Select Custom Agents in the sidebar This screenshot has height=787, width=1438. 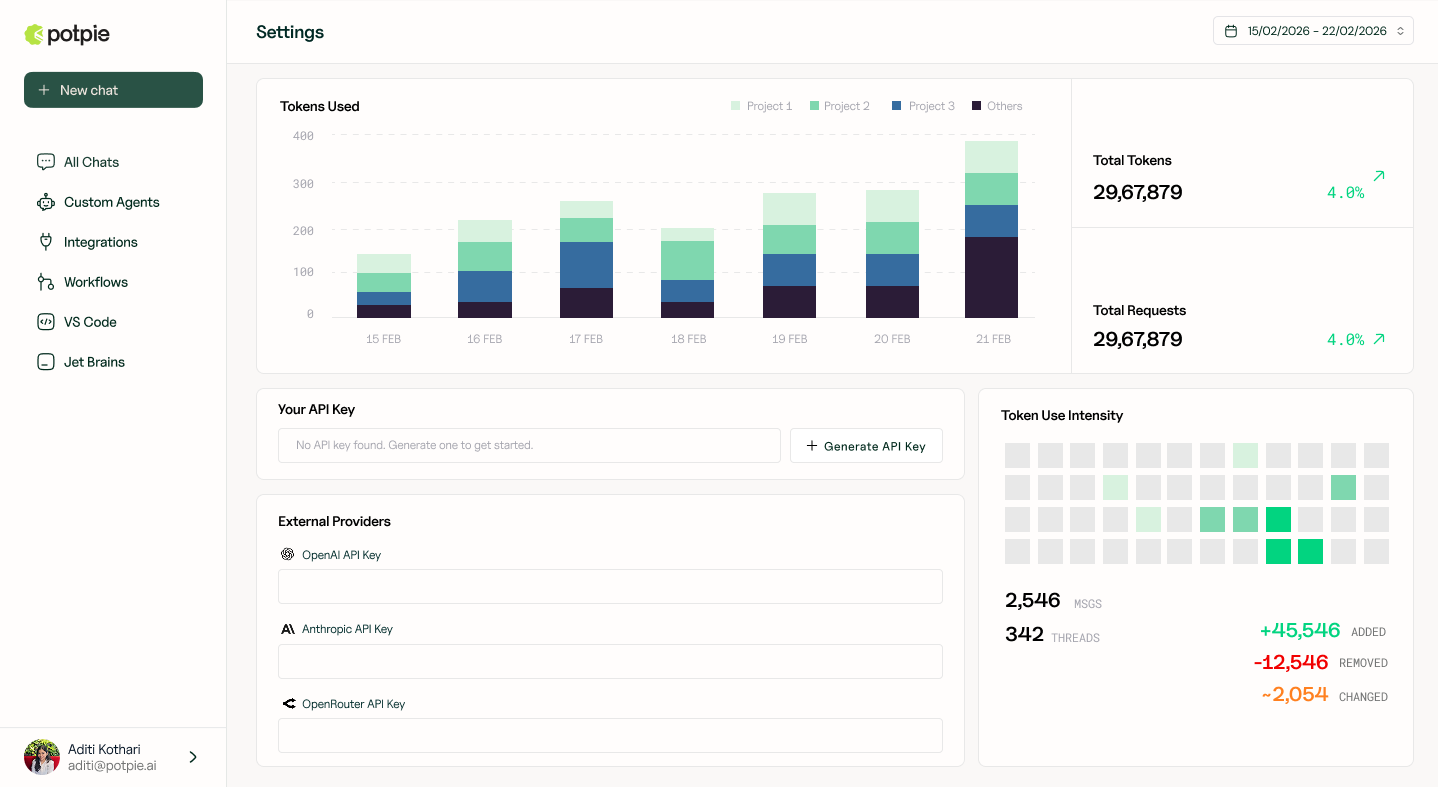pyautogui.click(x=110, y=201)
